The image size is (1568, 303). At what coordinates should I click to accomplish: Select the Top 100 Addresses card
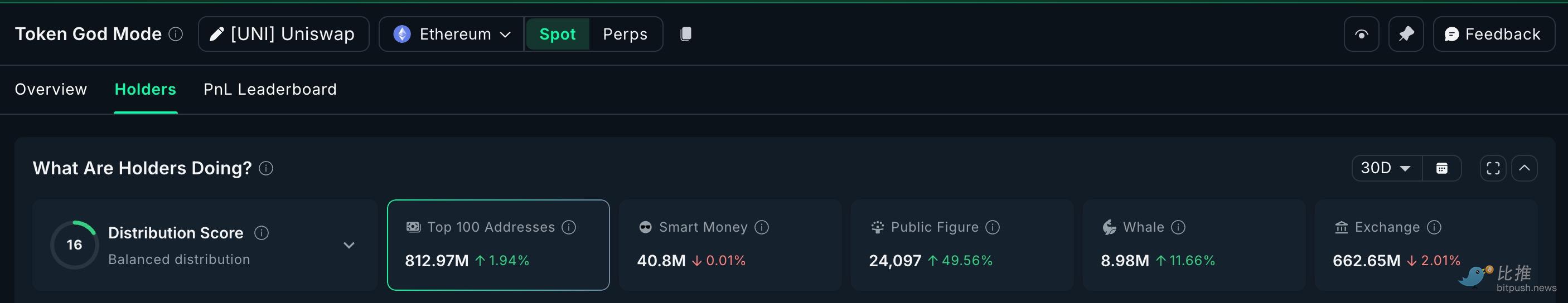click(498, 245)
